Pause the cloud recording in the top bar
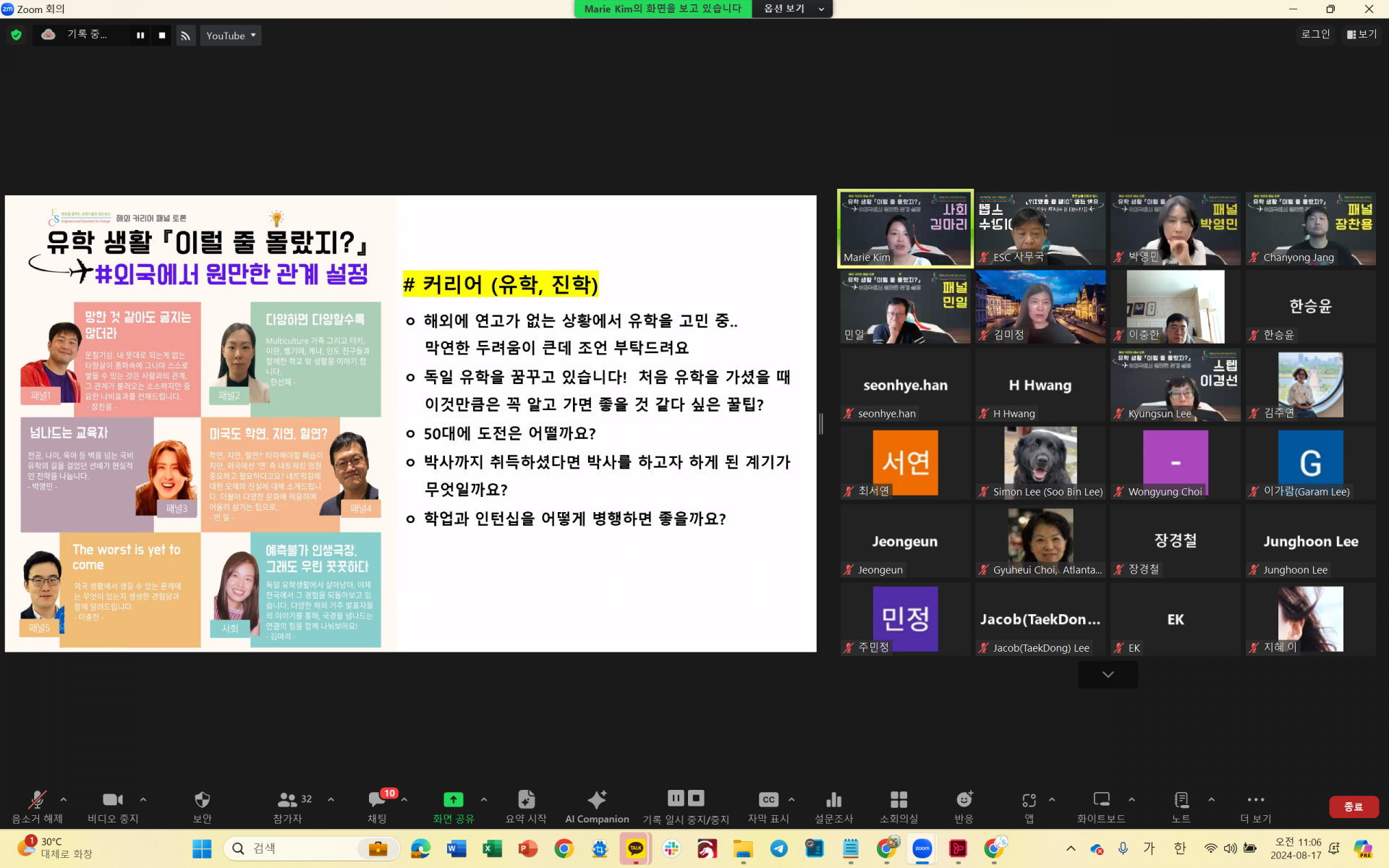Image resolution: width=1389 pixels, height=868 pixels. 140,35
